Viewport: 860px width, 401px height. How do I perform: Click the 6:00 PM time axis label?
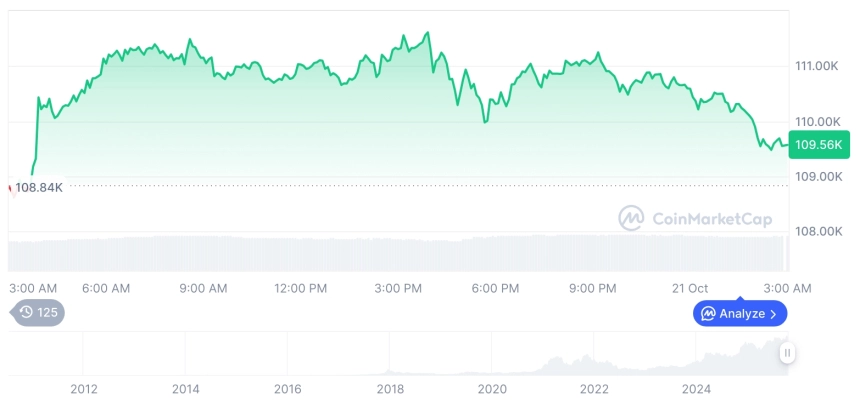click(x=495, y=288)
